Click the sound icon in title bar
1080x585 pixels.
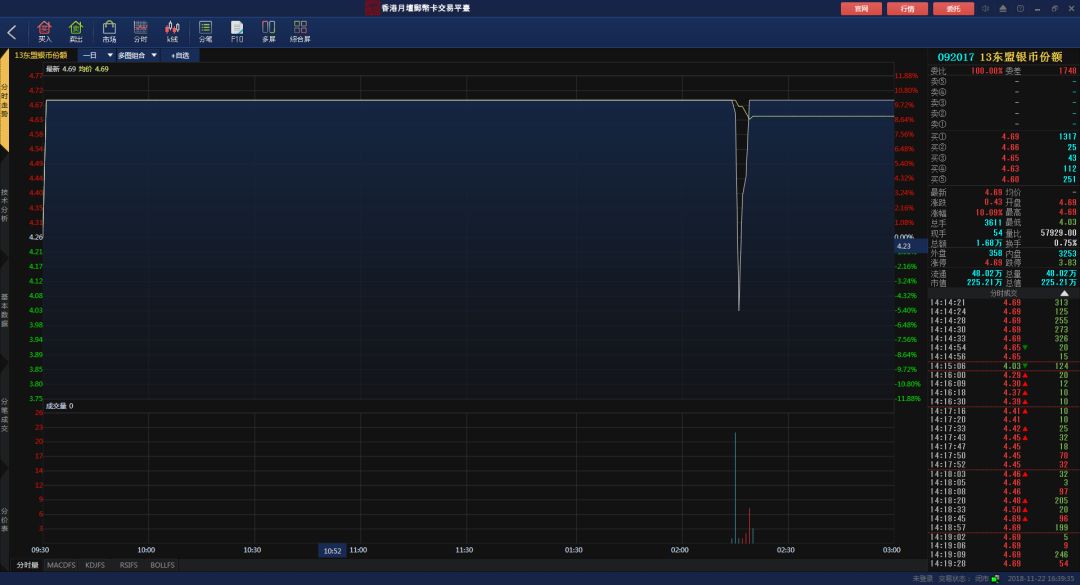click(986, 8)
